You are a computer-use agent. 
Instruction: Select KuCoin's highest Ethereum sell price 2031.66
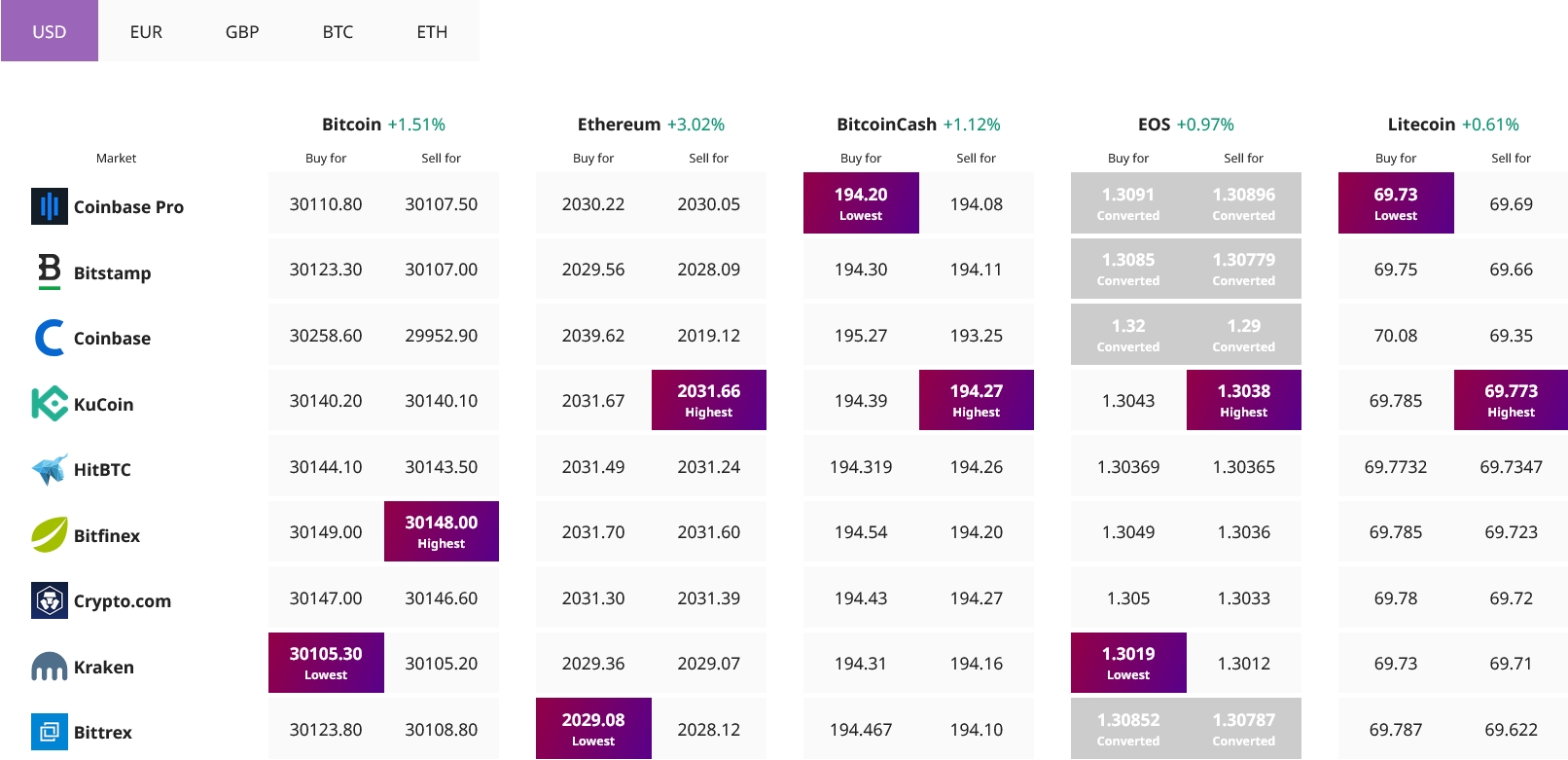(x=709, y=400)
